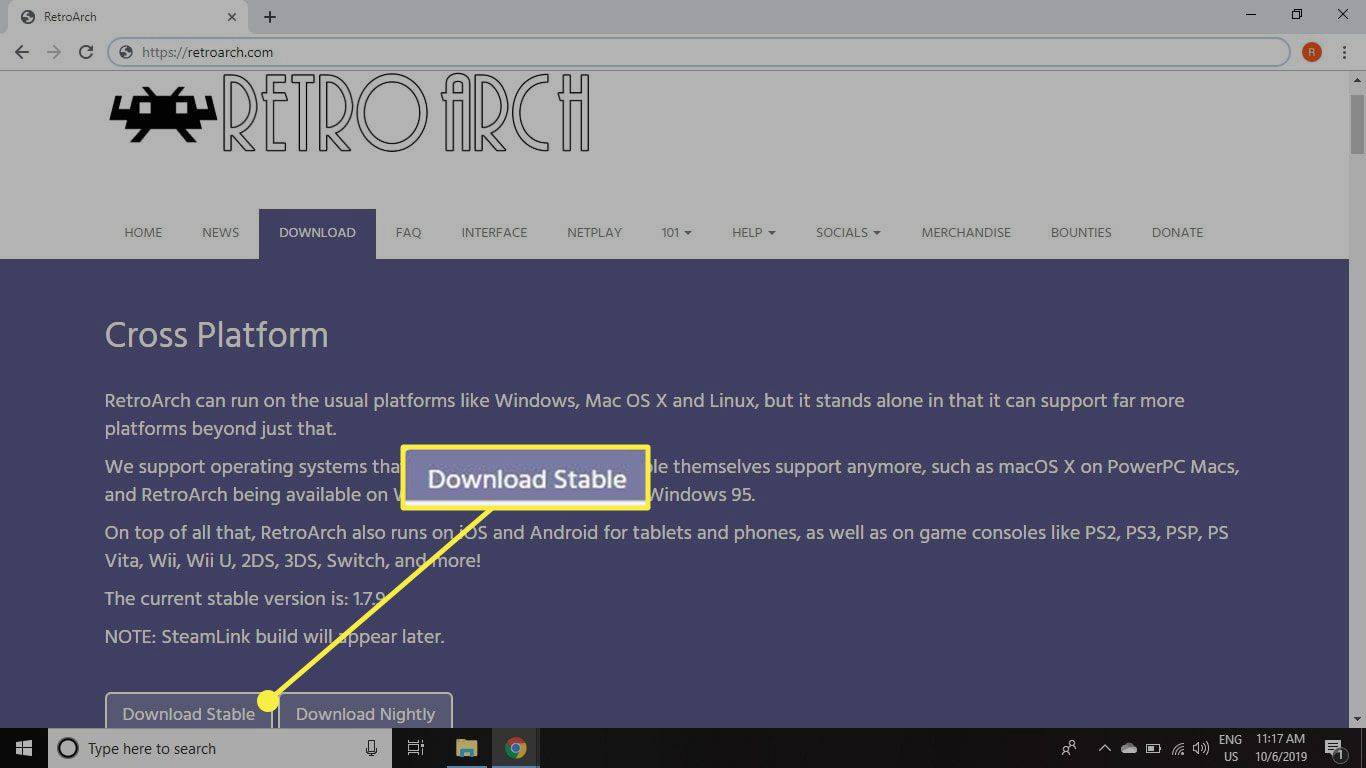The width and height of the screenshot is (1366, 768).
Task: Expand the SOCIALS dropdown menu
Action: 848,232
